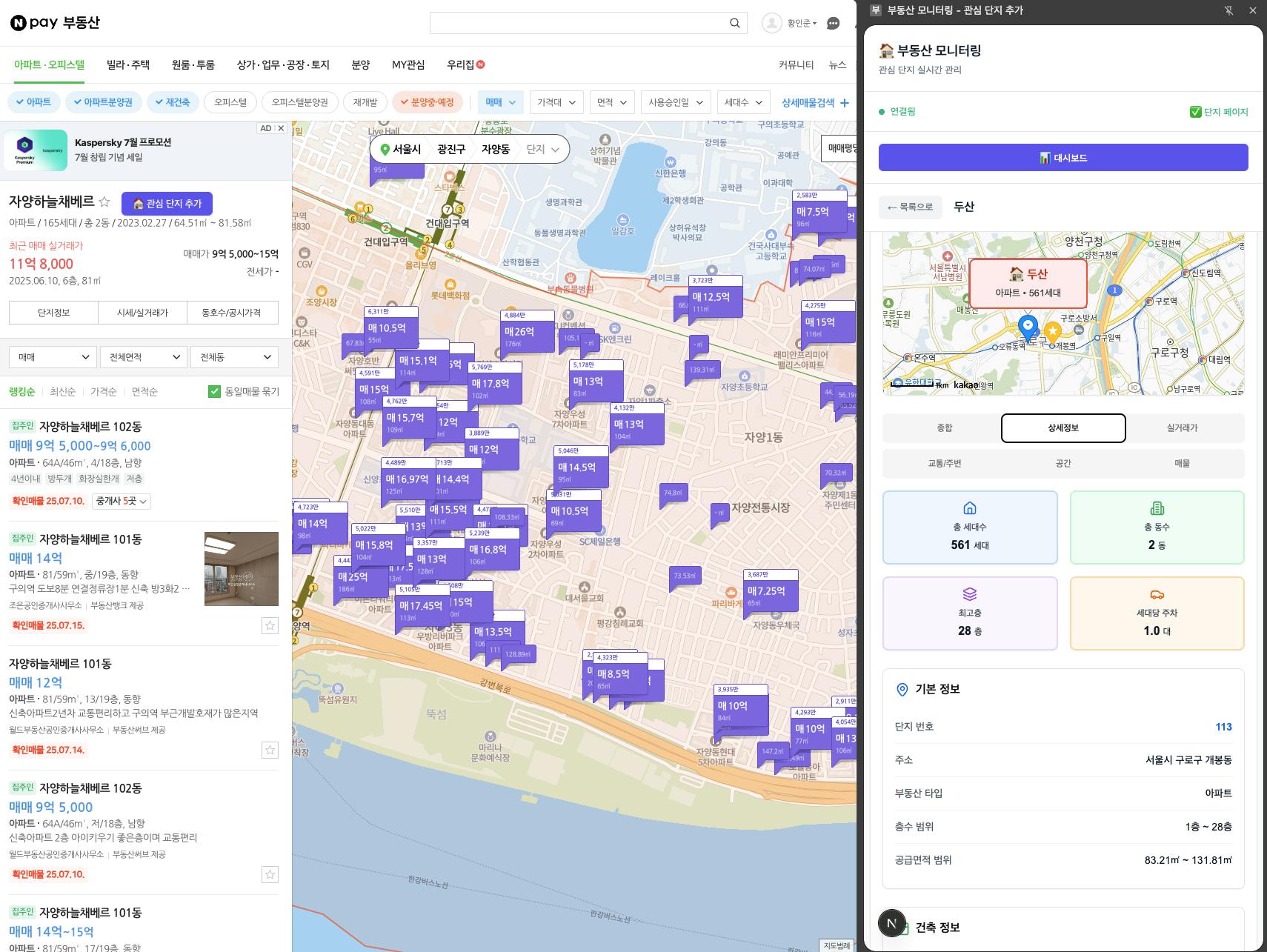
Task: Toggle the 분양중·예정 filter chip
Action: coord(428,102)
